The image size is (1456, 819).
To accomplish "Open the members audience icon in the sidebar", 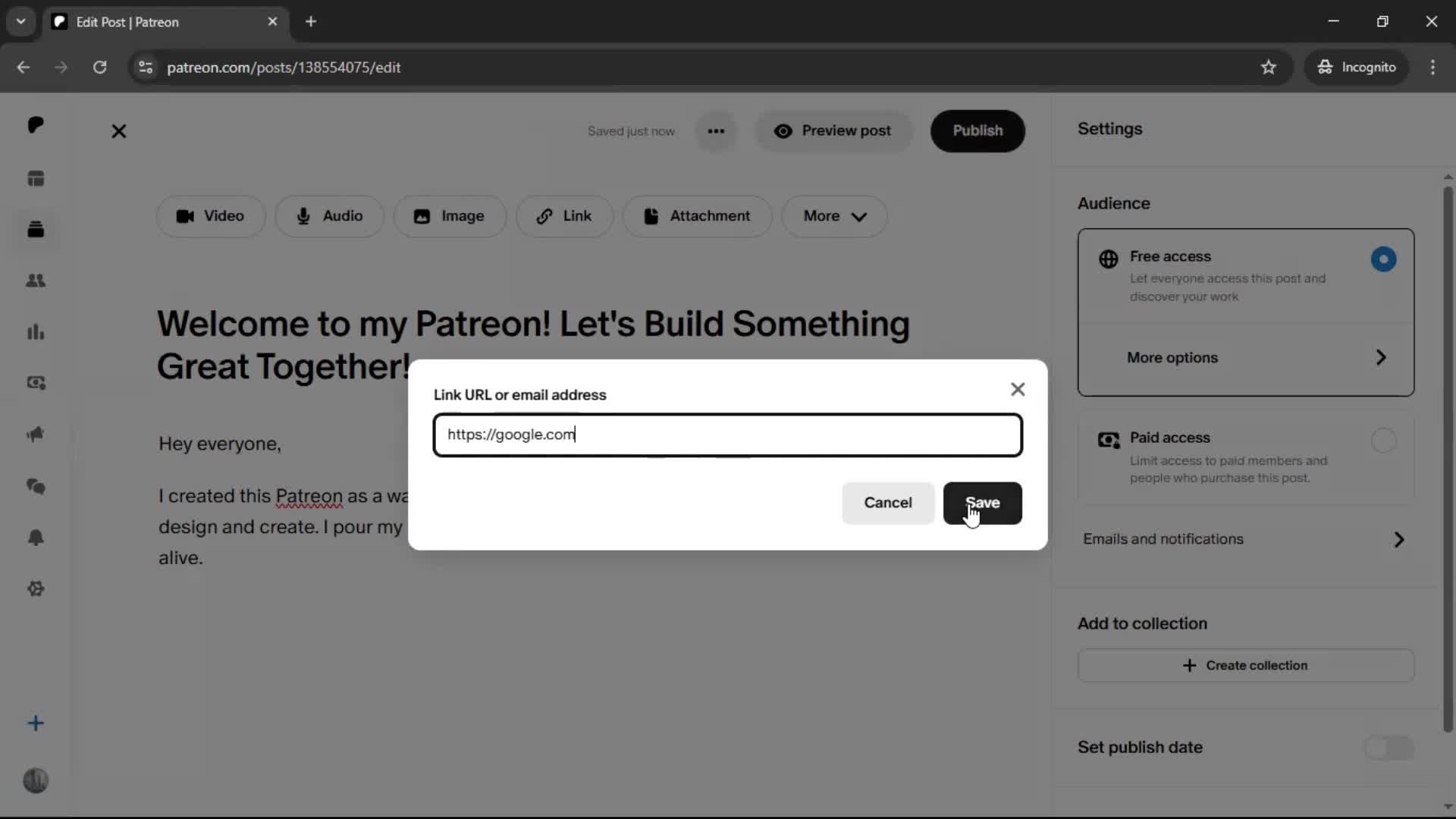I will click(x=36, y=281).
